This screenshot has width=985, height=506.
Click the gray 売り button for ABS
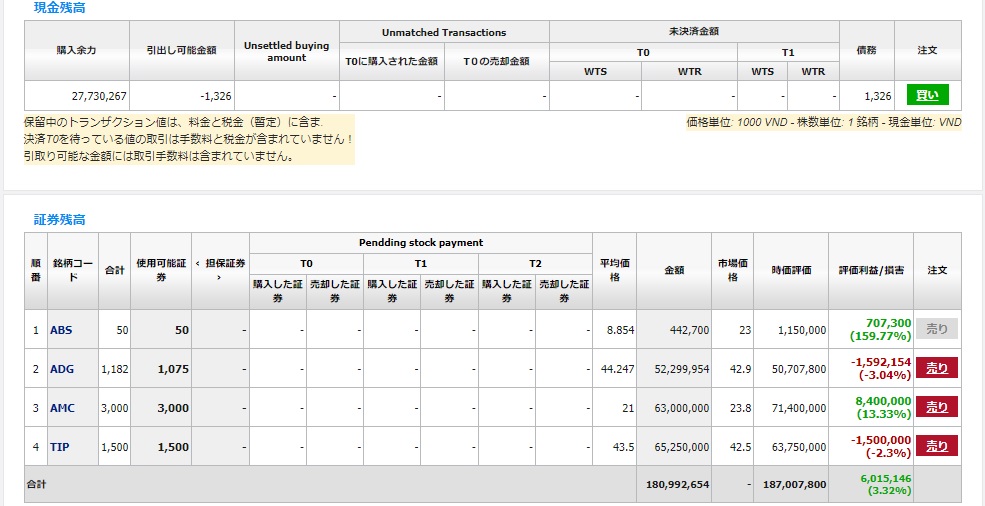[937, 329]
